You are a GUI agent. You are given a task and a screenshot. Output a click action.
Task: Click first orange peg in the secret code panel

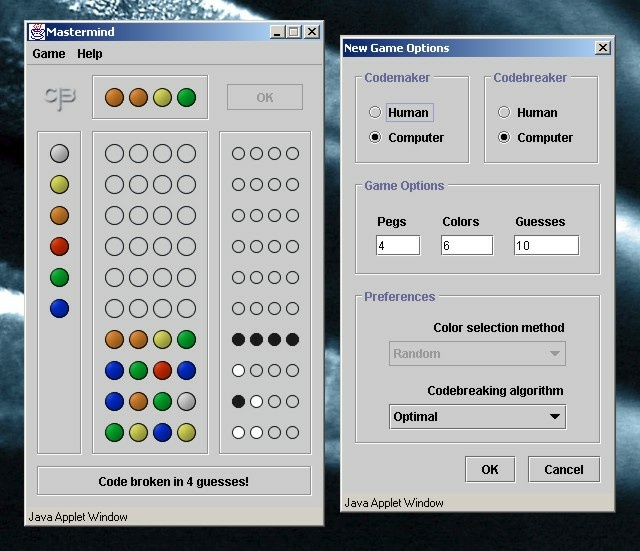[x=114, y=98]
